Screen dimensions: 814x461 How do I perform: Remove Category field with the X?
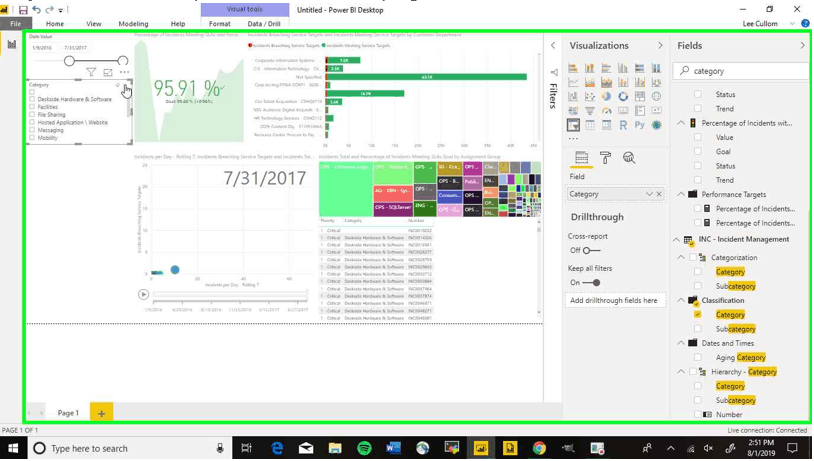pos(659,194)
